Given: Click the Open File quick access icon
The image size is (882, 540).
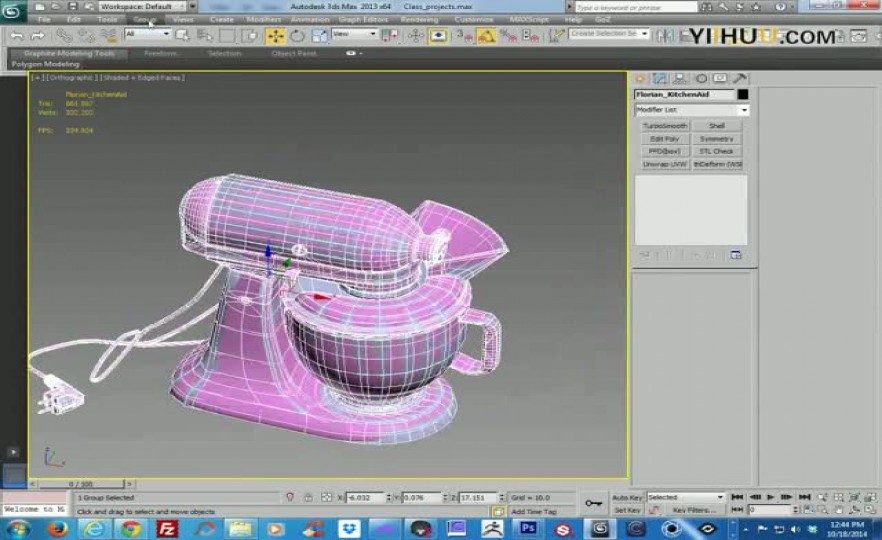Looking at the screenshot, I should click(x=56, y=7).
